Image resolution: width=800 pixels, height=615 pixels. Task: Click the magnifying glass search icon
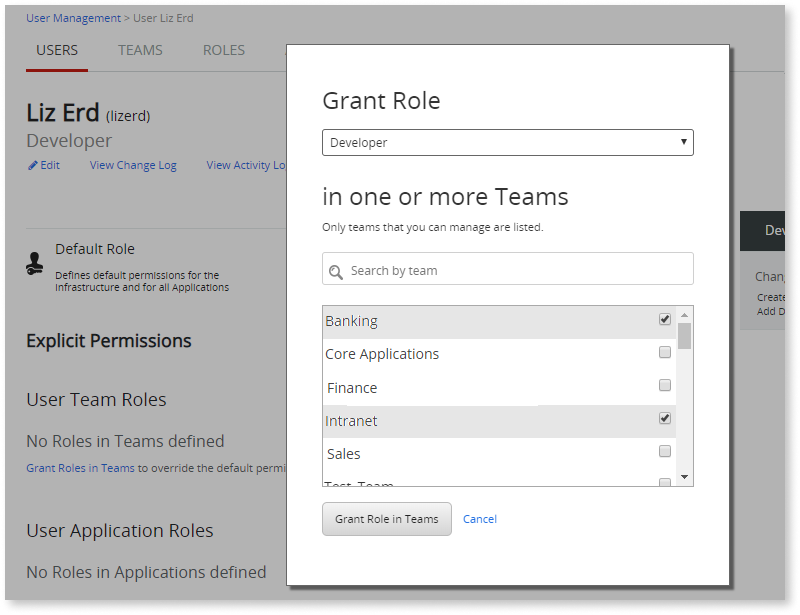335,270
